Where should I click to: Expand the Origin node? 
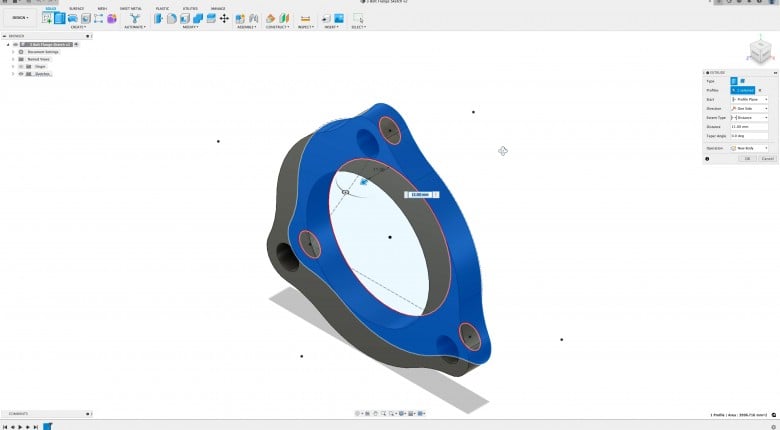[x=13, y=66]
